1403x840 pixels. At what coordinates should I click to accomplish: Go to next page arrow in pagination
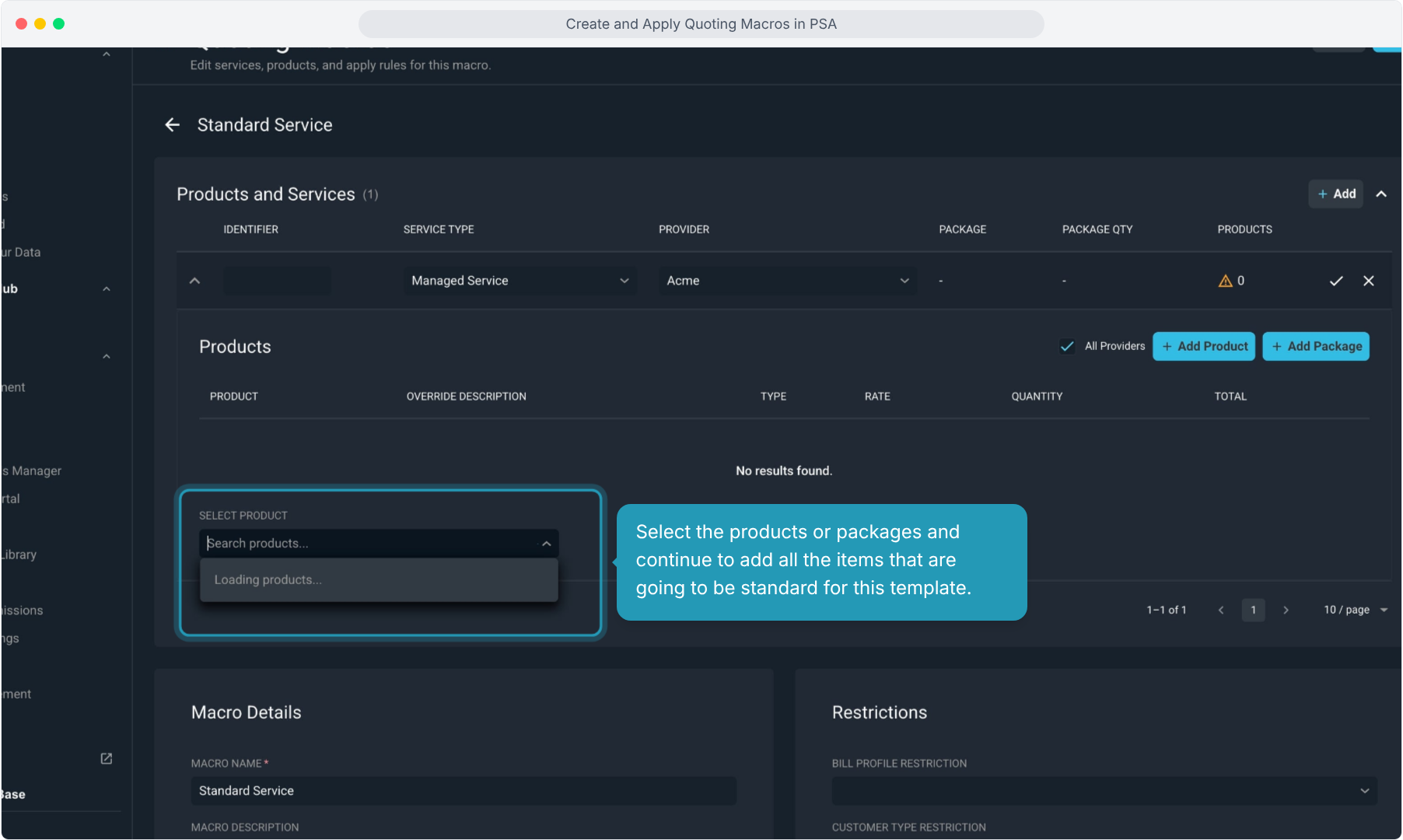click(x=1286, y=610)
